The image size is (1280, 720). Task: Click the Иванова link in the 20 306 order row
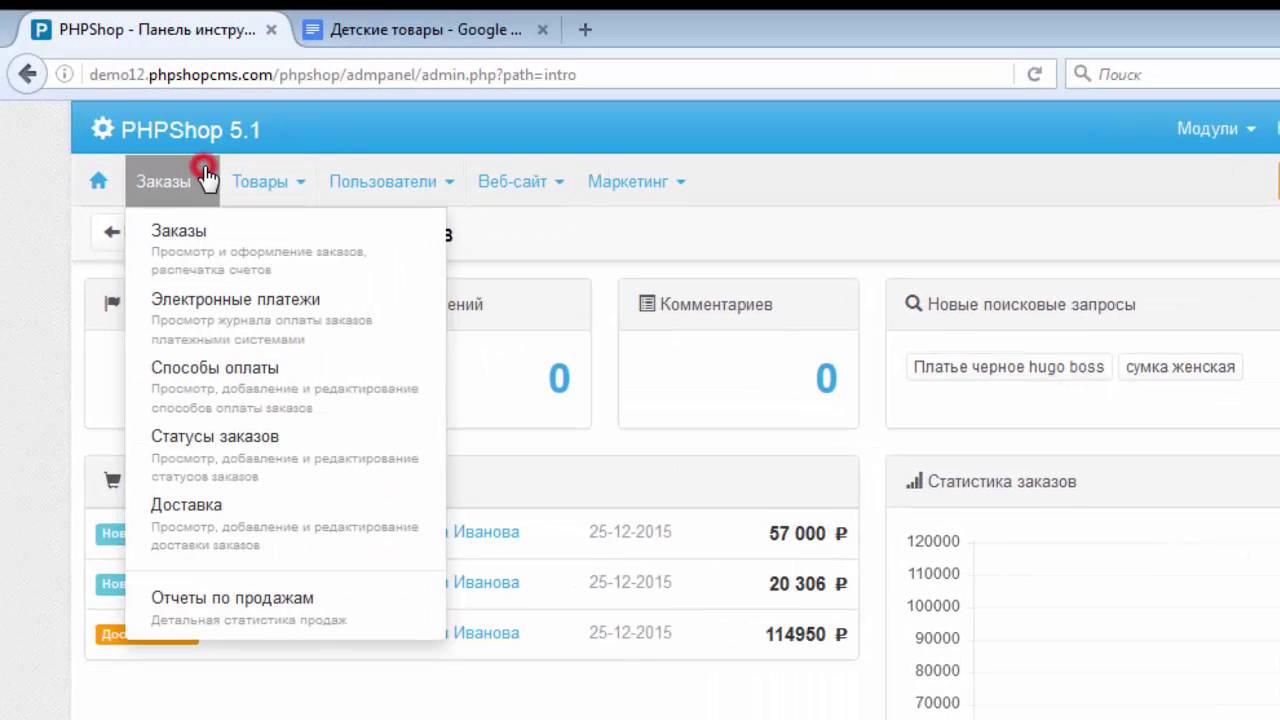(x=486, y=582)
